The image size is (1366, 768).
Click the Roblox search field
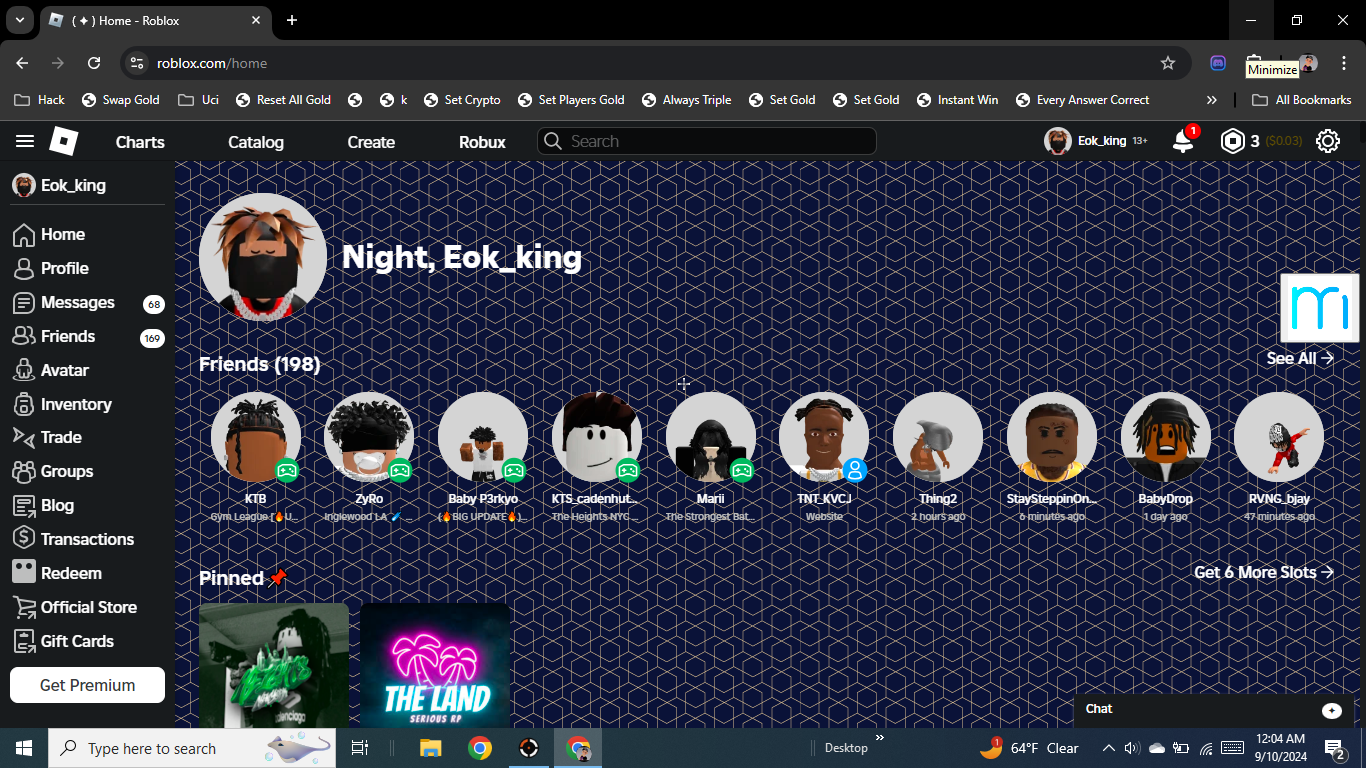point(707,141)
